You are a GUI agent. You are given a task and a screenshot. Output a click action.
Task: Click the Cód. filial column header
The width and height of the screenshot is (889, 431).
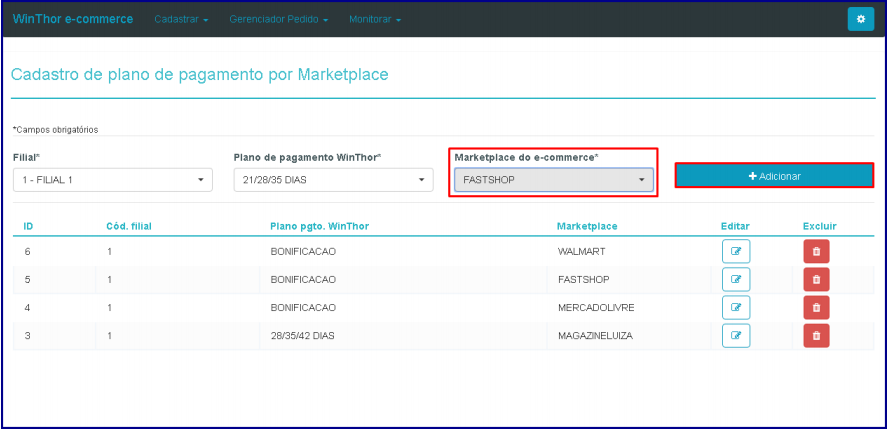[129, 226]
